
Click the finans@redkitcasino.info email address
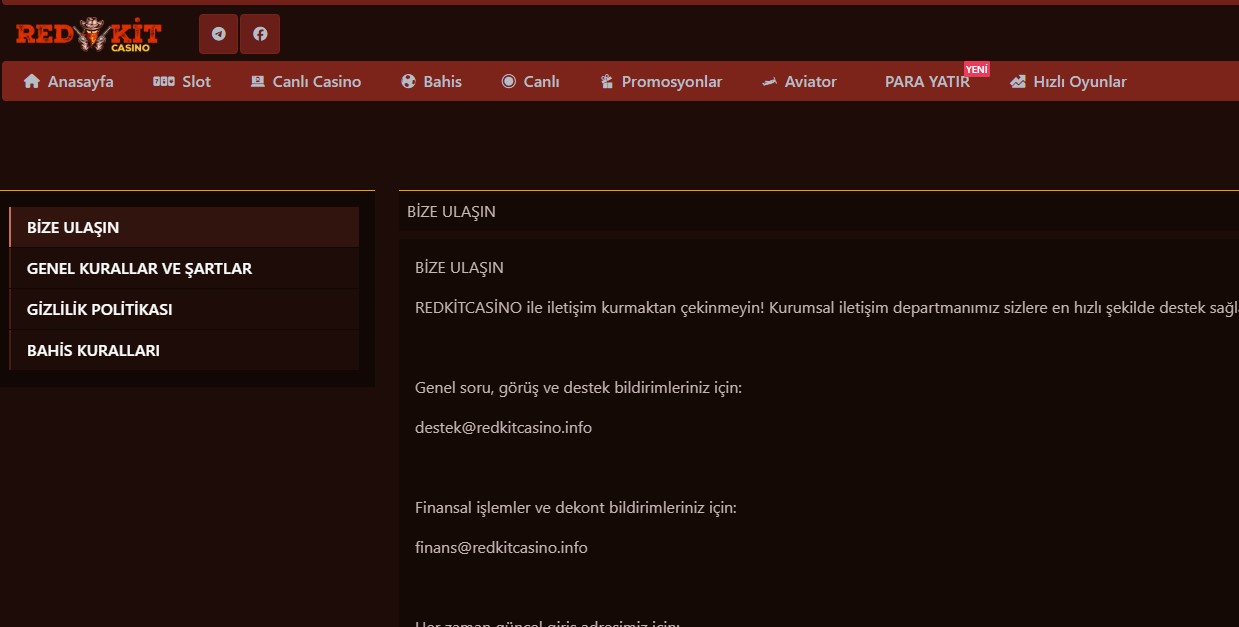point(501,548)
